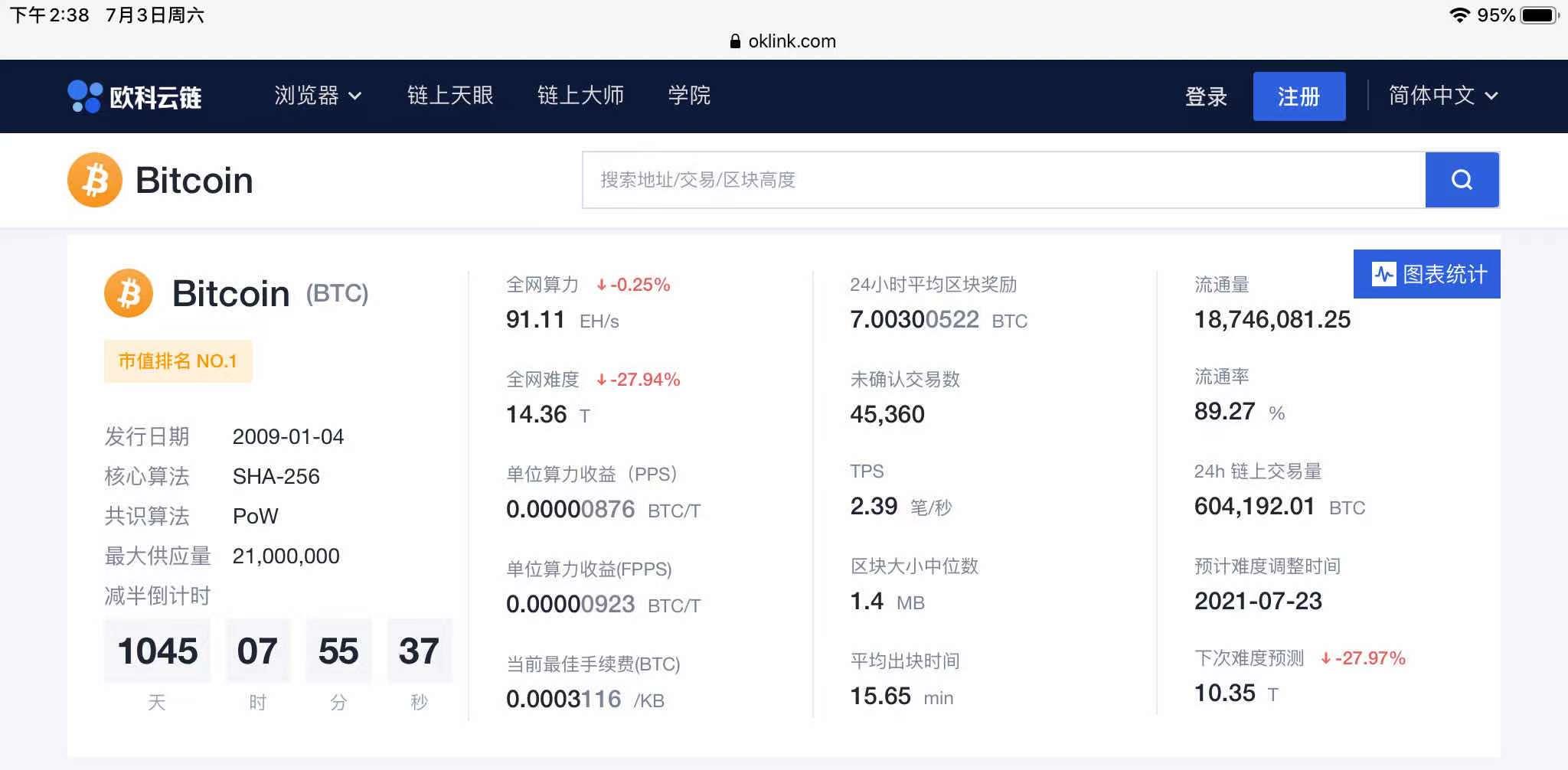Image resolution: width=1568 pixels, height=770 pixels.
Task: Click the SHA-256 algorithm value
Action: point(276,476)
